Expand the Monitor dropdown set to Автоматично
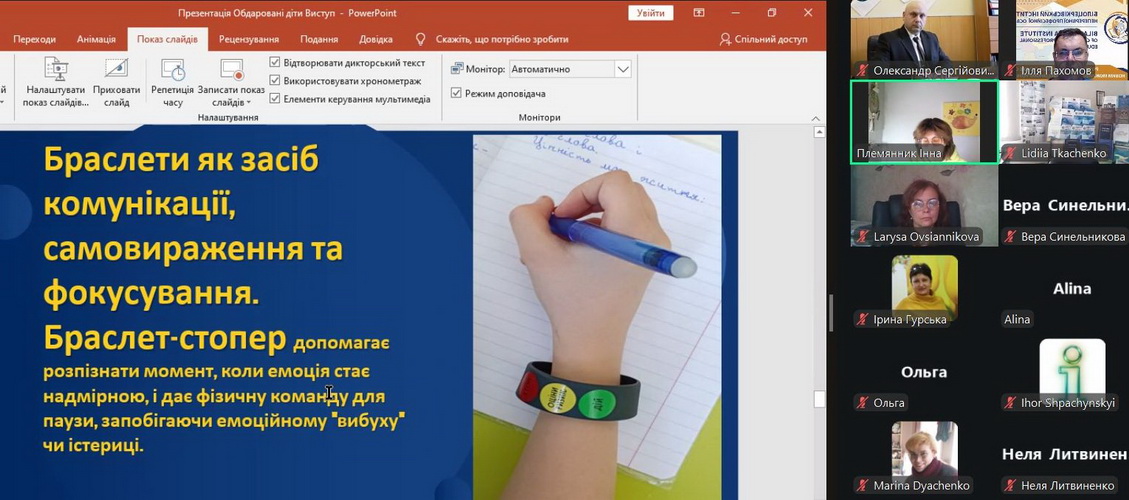The height and width of the screenshot is (500, 1129). coord(623,69)
